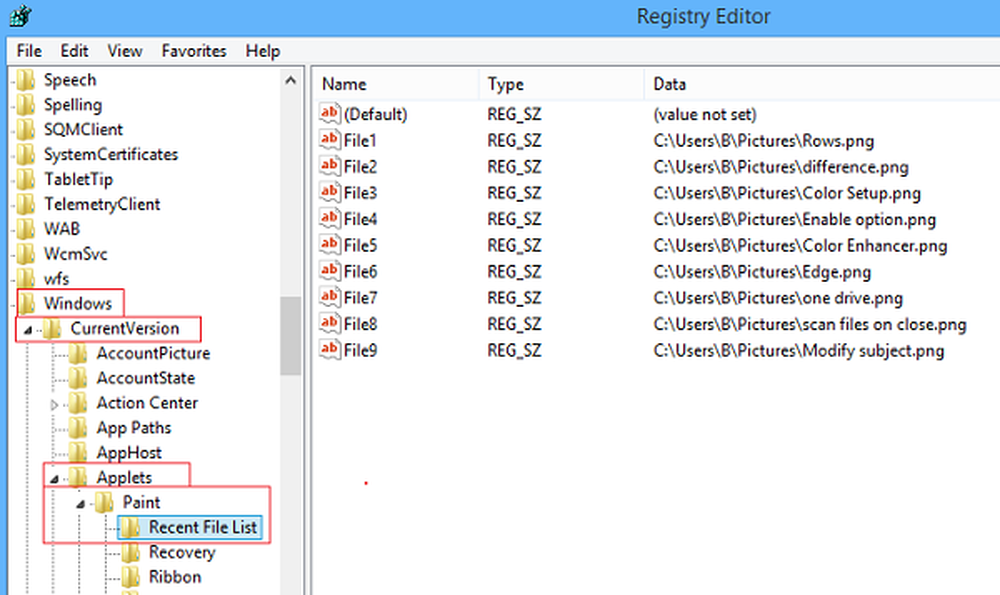Open the Favorites menu
The height and width of the screenshot is (595, 1000).
pos(194,51)
